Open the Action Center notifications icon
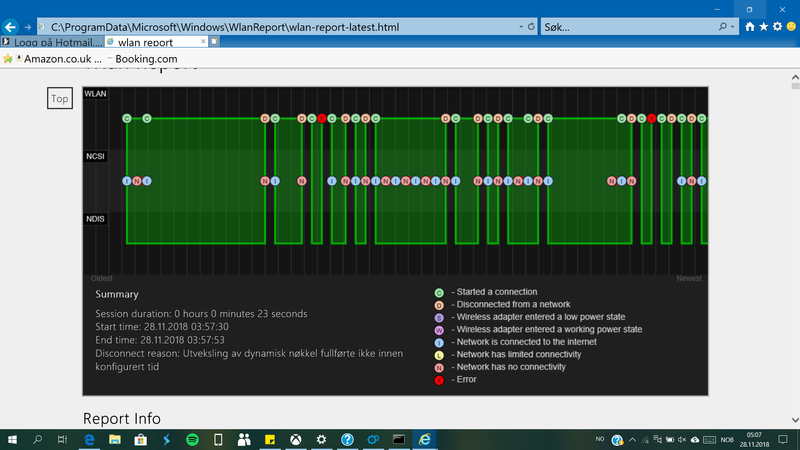The height and width of the screenshot is (450, 800). click(783, 439)
